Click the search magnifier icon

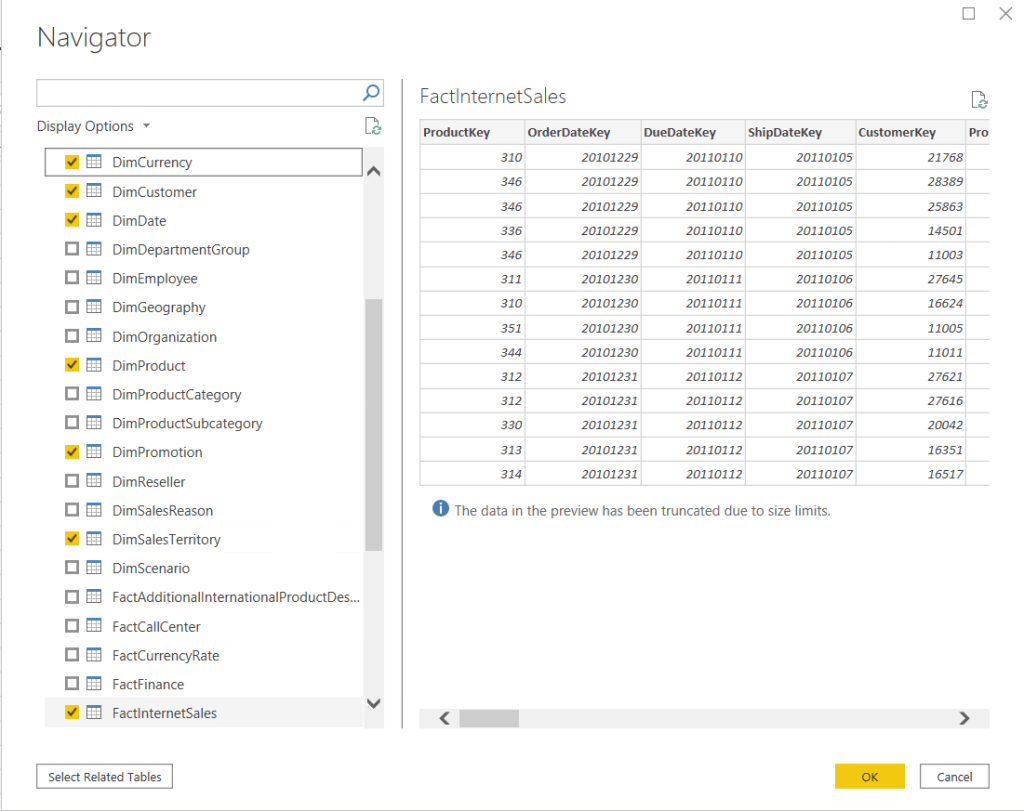(x=371, y=93)
